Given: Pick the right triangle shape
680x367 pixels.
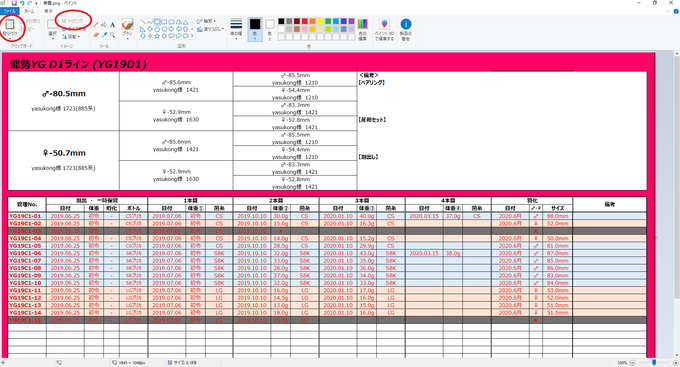Looking at the screenshot, I should (143, 29).
